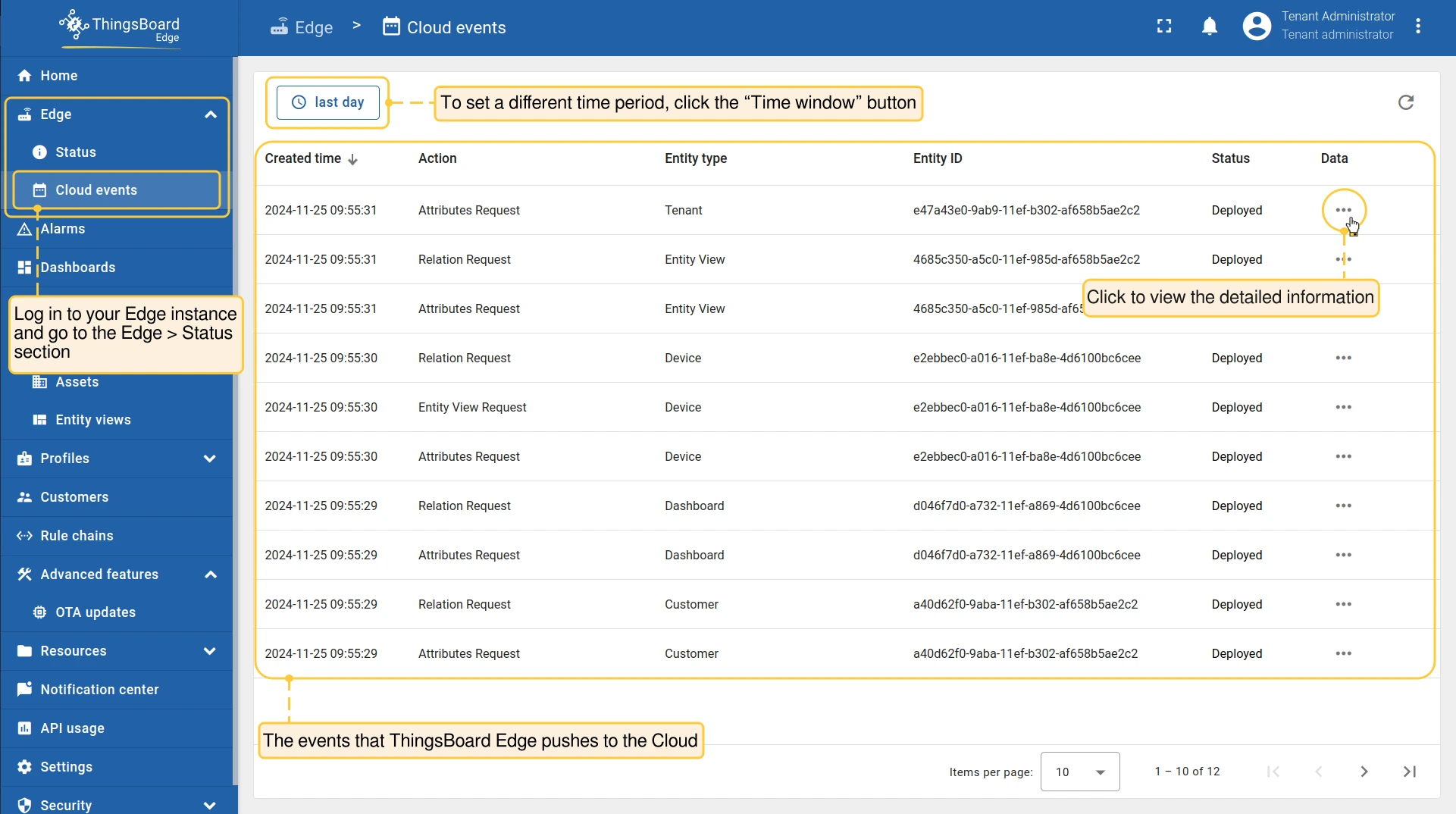
Task: Click the Tenant Administrator avatar icon
Action: click(1256, 27)
